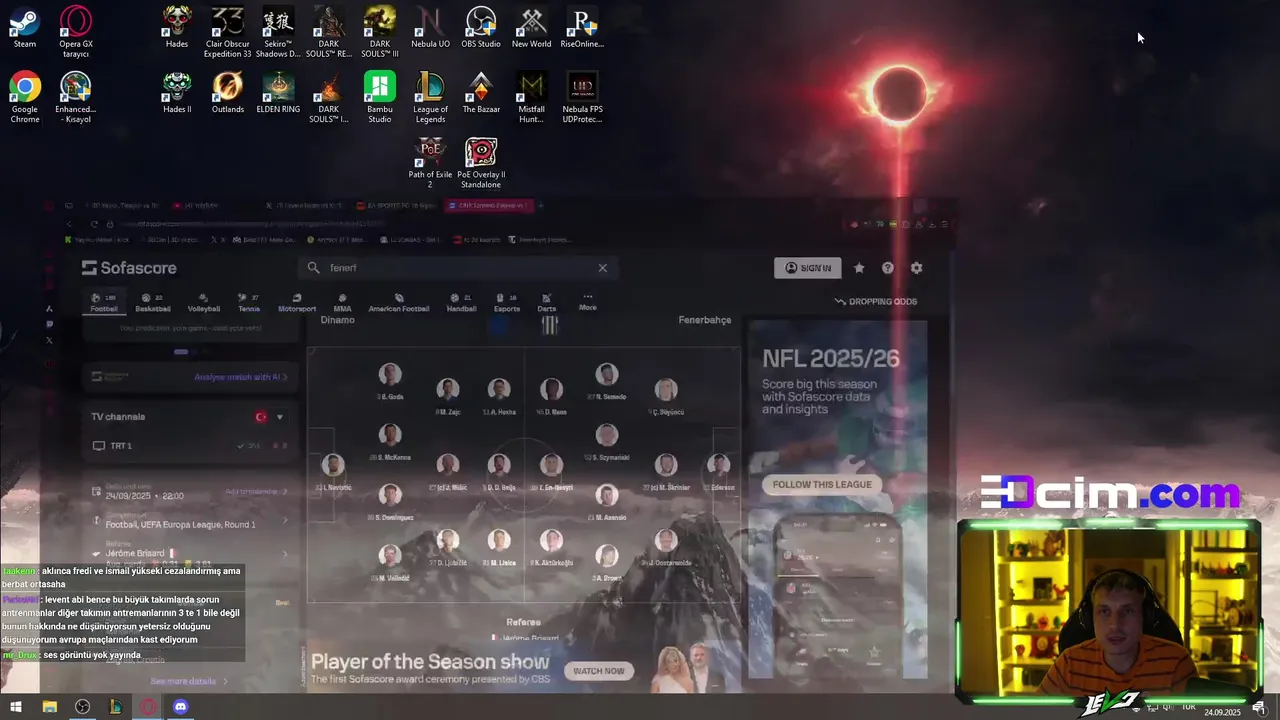Select the Enhanced Kısayol desktop shortcut
Screen dimensions: 1280x720
click(76, 98)
